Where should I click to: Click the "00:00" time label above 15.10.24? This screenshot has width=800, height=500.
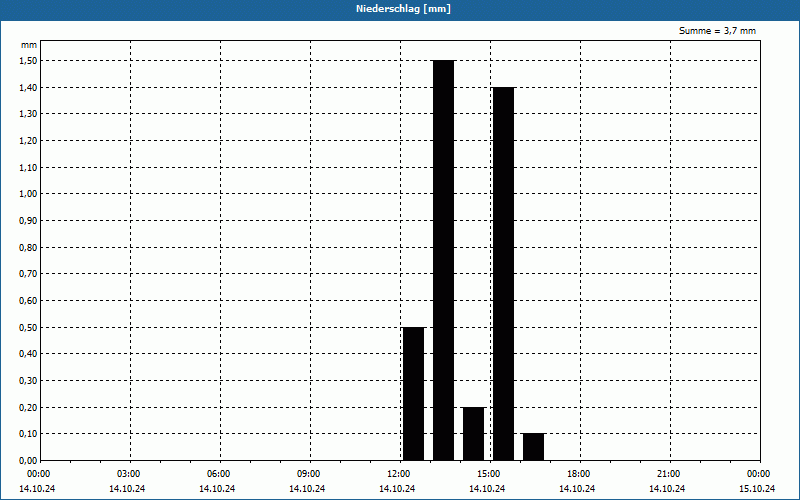point(759,474)
